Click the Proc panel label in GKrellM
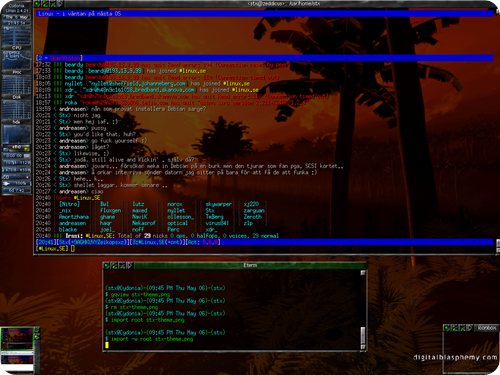Viewport: 500px width, 375px height. pos(16,72)
